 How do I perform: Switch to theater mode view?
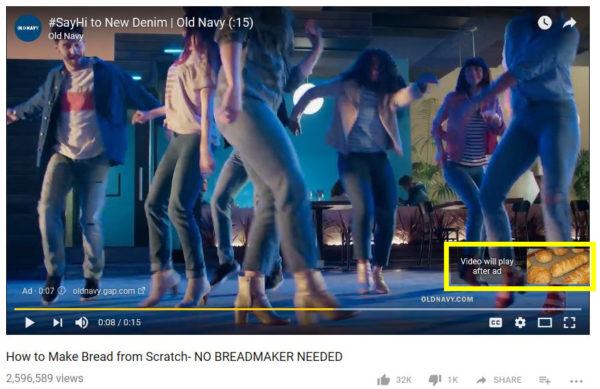tap(545, 322)
